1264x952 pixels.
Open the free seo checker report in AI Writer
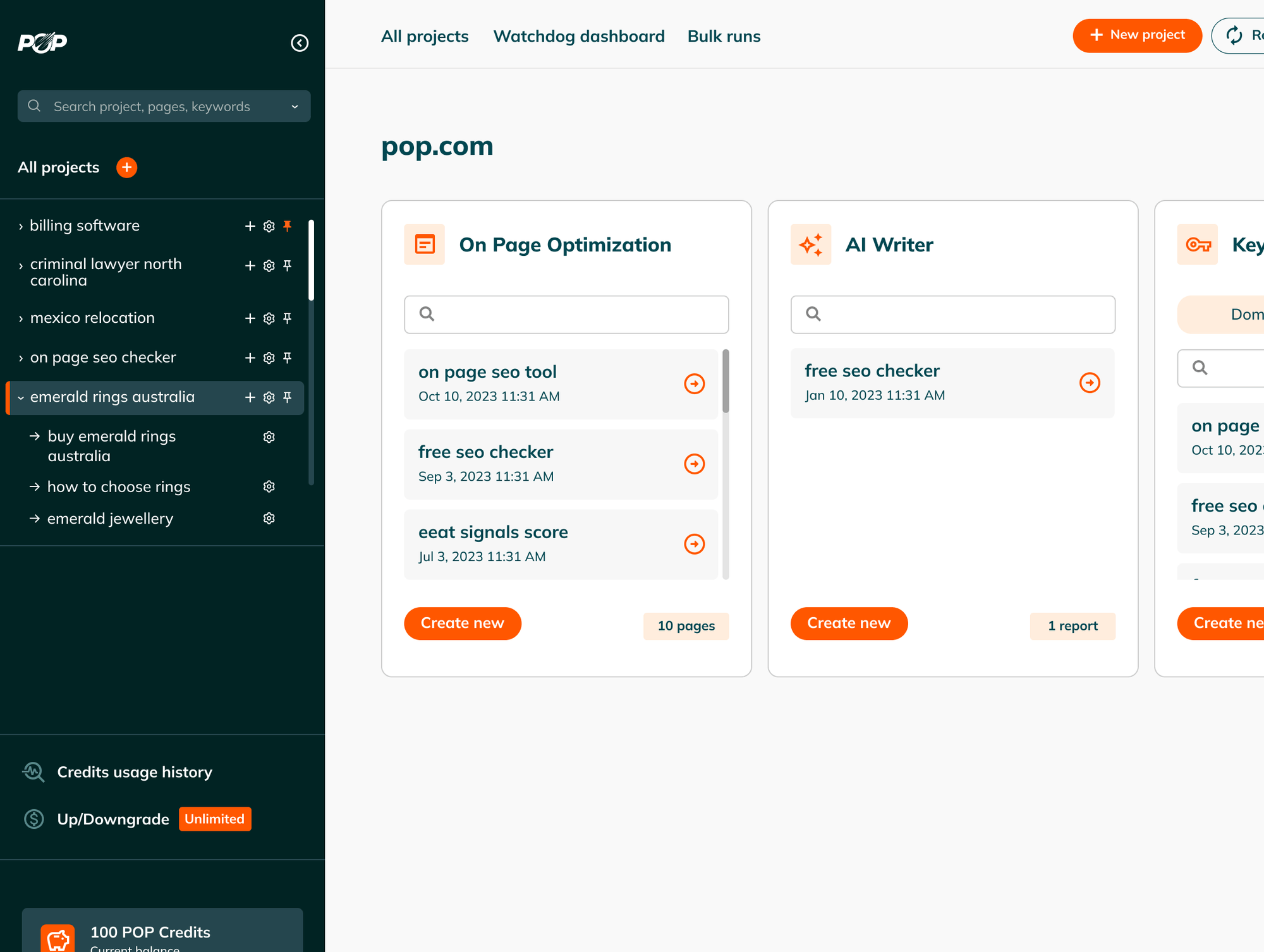tap(1090, 382)
